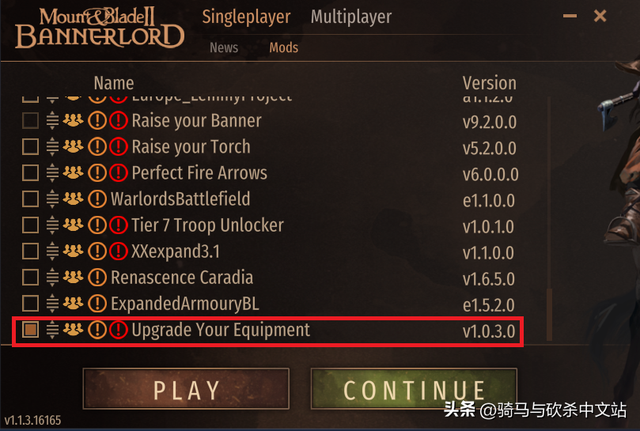The height and width of the screenshot is (431, 640).
Task: Select the Mods tab
Action: pyautogui.click(x=284, y=48)
